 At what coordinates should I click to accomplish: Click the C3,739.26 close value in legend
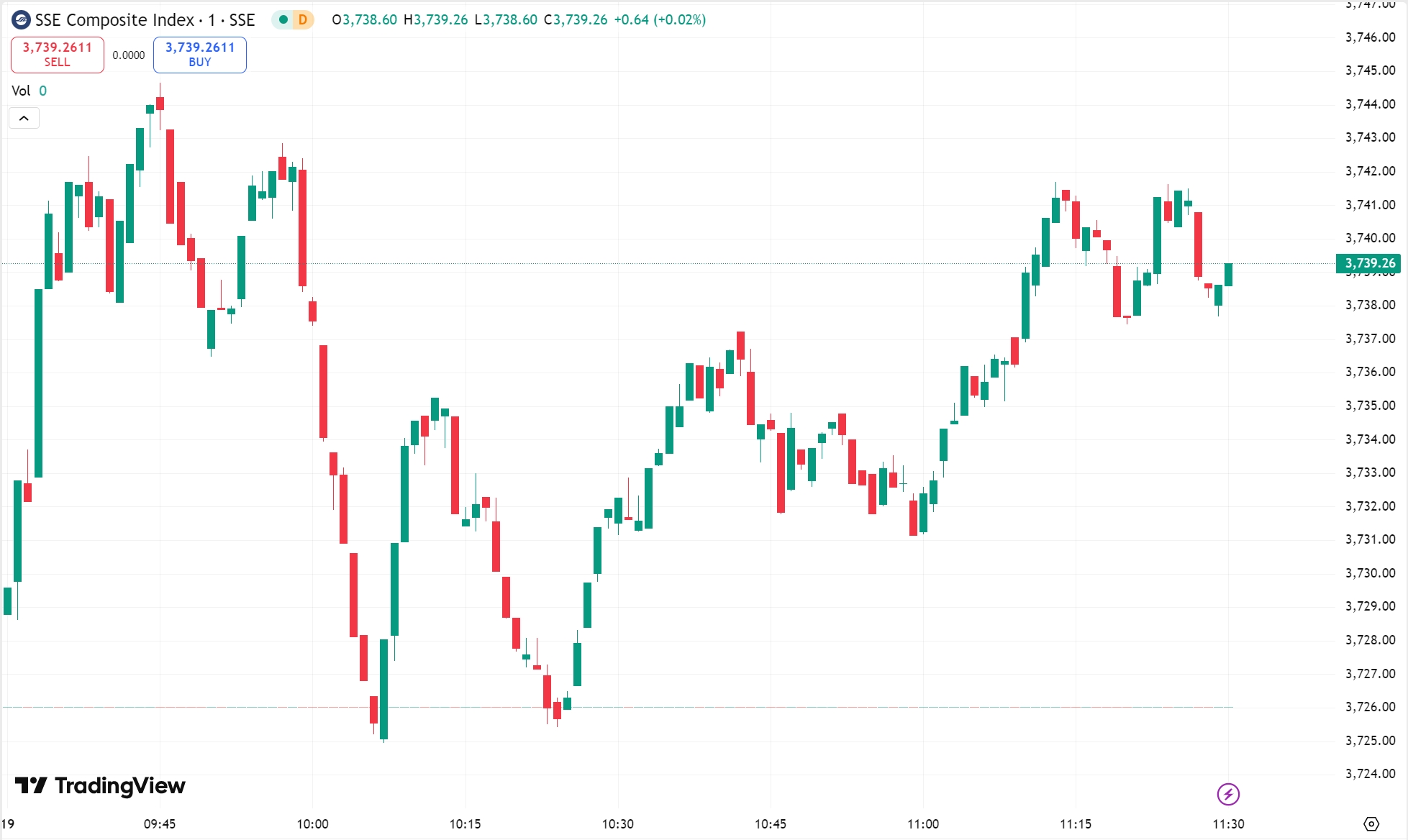pyautogui.click(x=576, y=20)
